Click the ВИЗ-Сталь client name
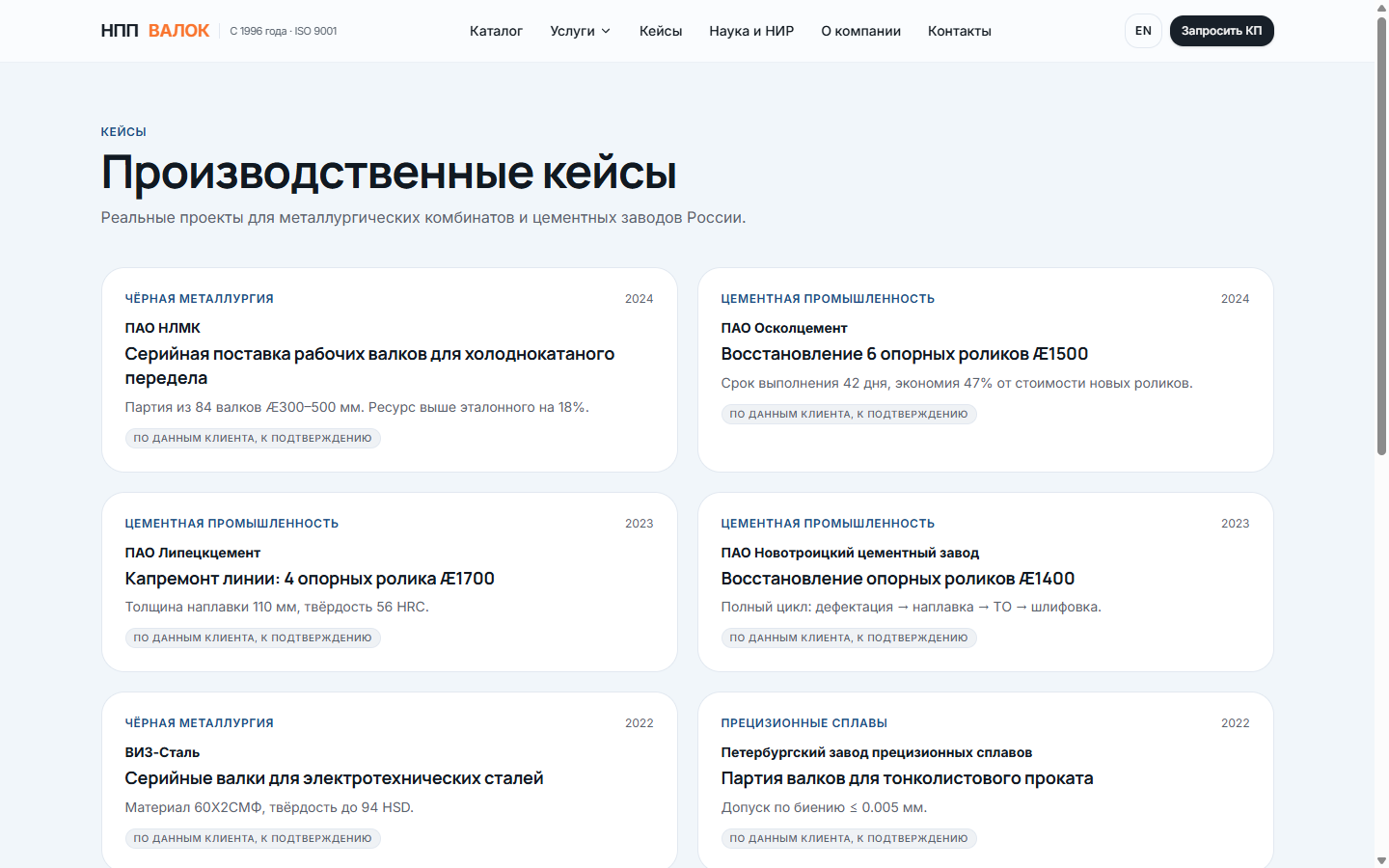This screenshot has height=868, width=1389. click(162, 752)
